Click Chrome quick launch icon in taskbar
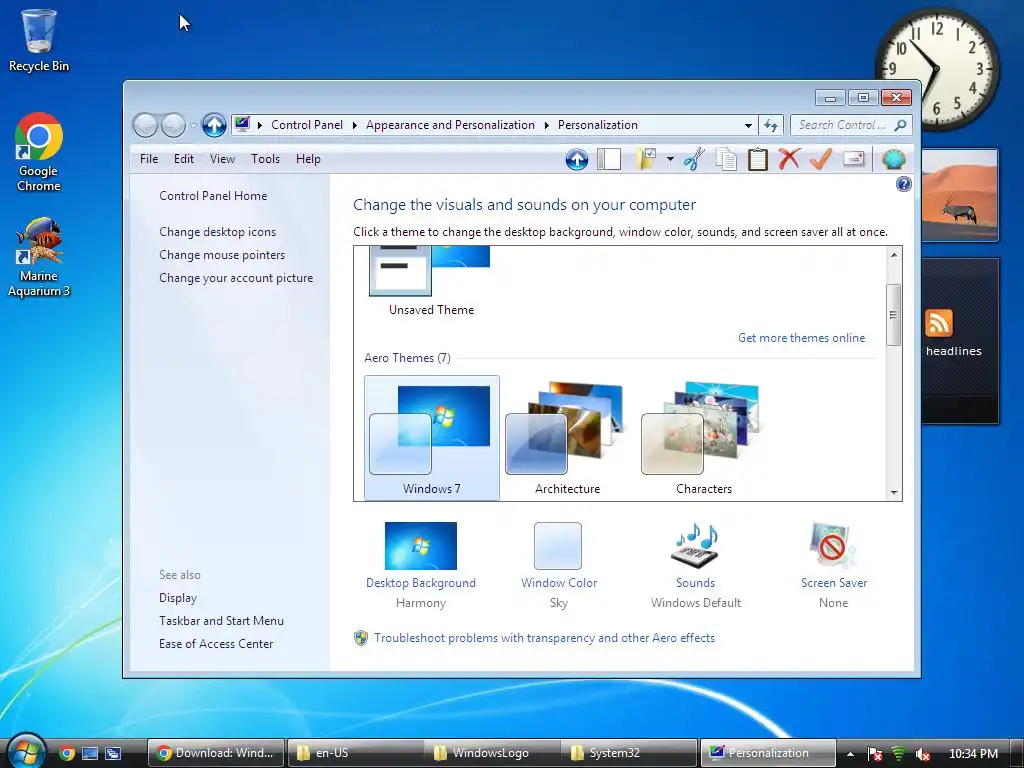Screen dimensions: 1024x768 pos(67,753)
